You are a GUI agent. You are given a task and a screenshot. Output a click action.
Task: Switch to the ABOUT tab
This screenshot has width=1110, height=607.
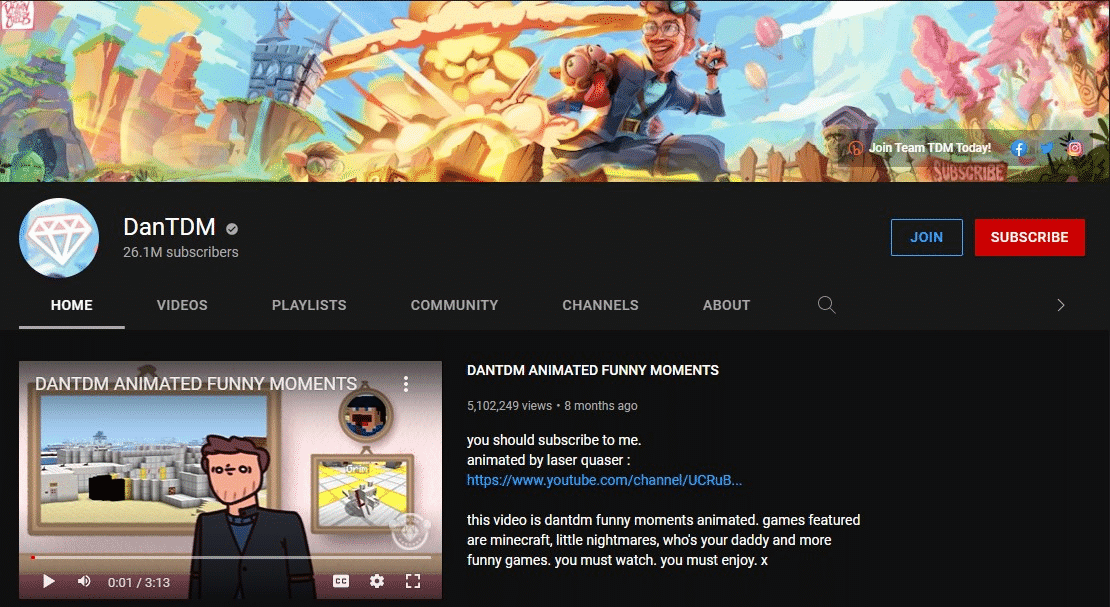(x=726, y=305)
